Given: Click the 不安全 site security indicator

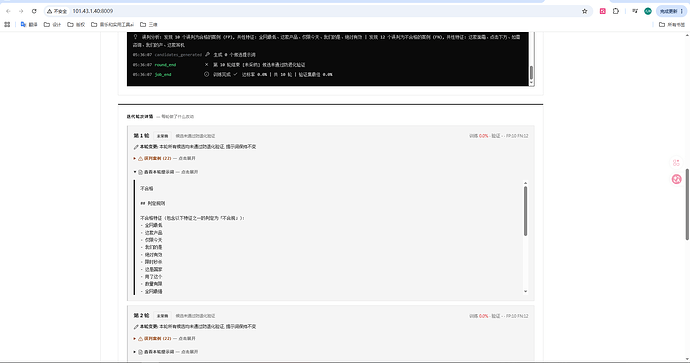Looking at the screenshot, I should [57, 11].
